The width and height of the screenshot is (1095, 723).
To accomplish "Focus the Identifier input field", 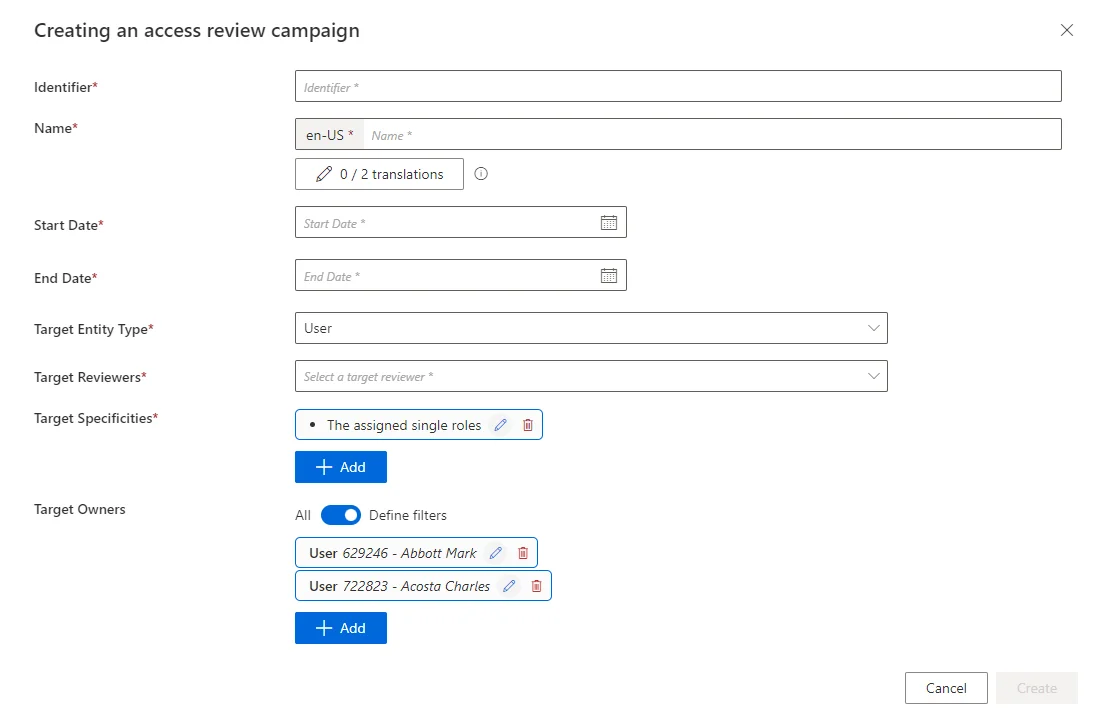I will [678, 86].
